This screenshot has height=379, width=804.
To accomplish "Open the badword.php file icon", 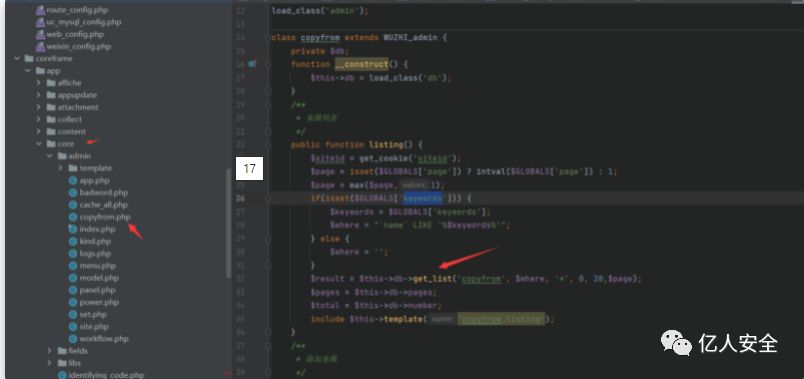I will click(73, 193).
